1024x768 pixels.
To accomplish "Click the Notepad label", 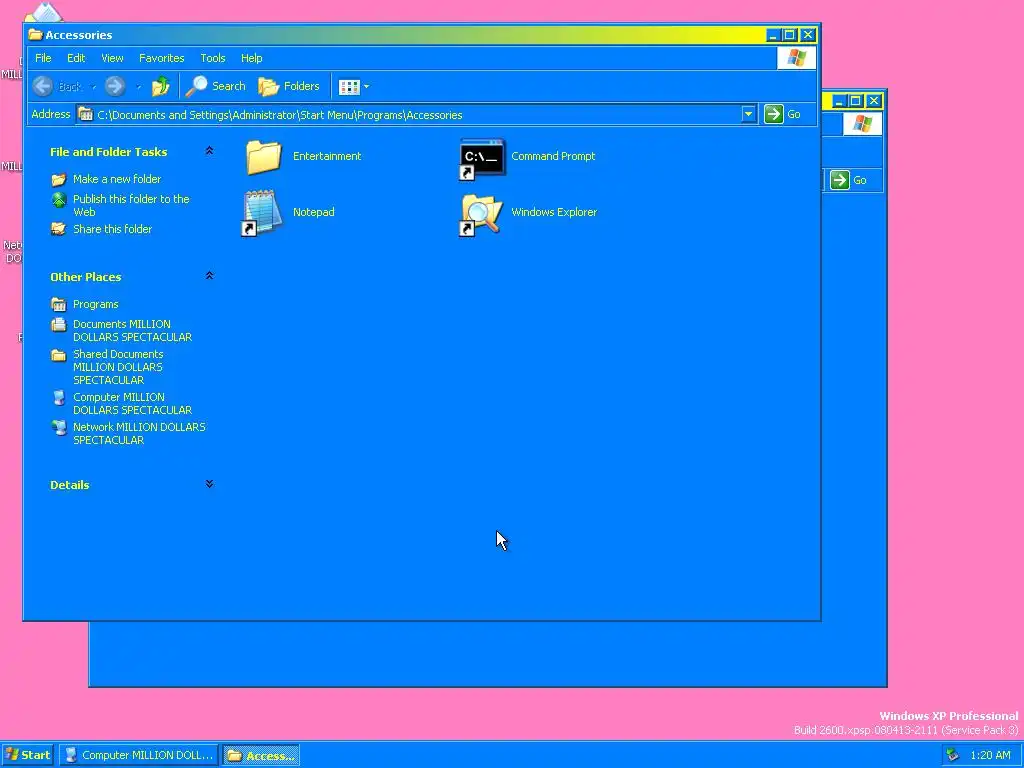I will (313, 212).
